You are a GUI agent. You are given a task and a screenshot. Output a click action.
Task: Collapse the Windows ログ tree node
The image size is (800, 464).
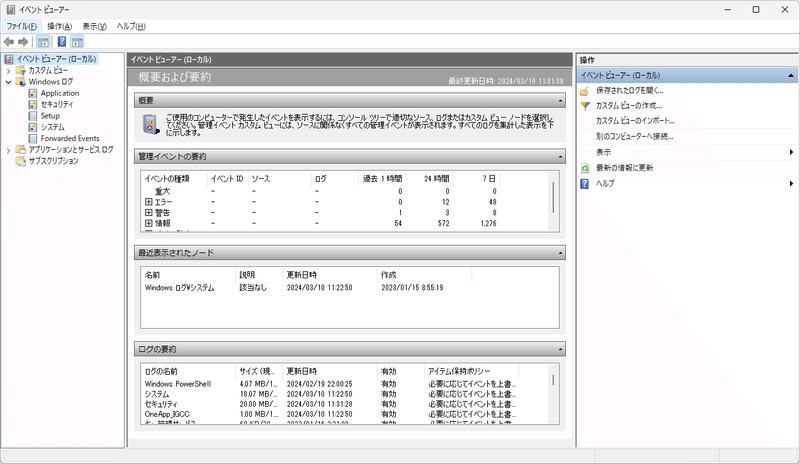pyautogui.click(x=8, y=82)
